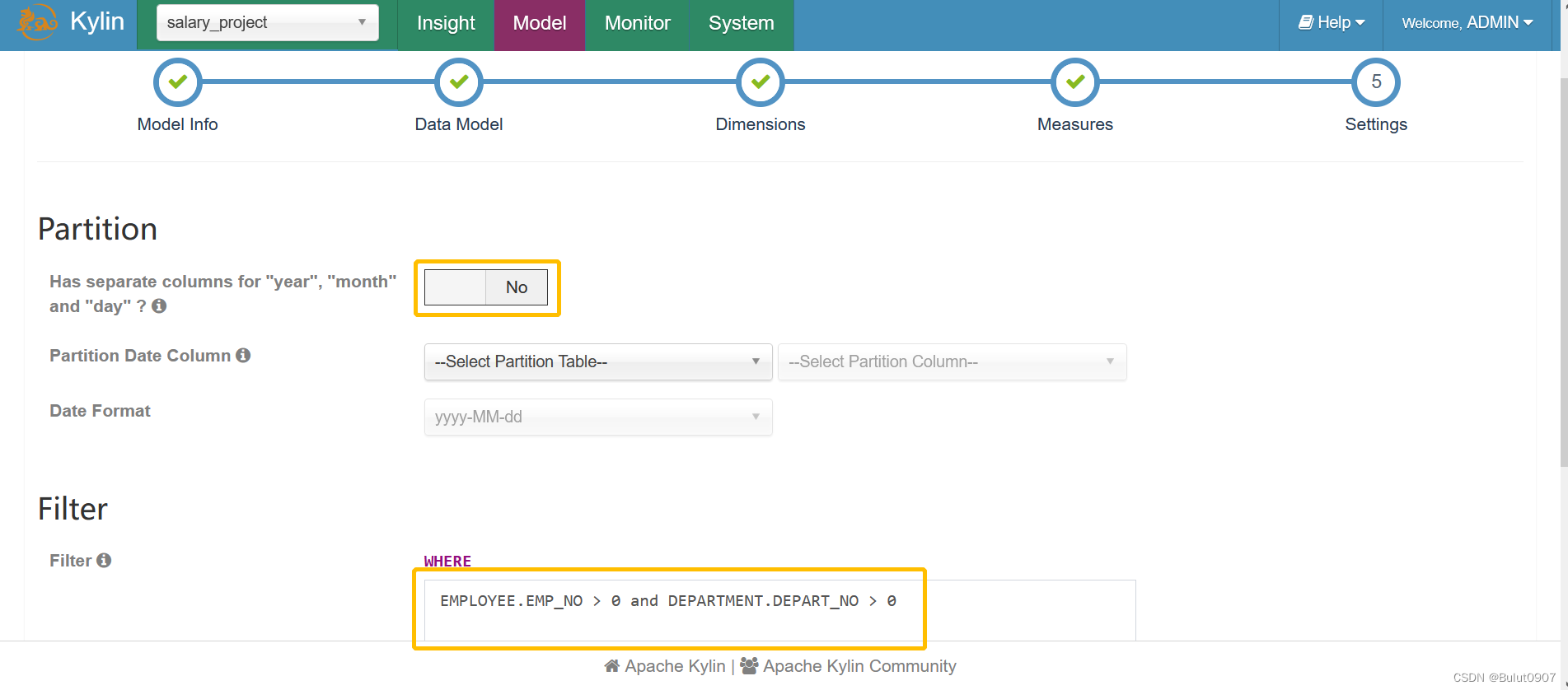
Task: Switch to the Insight tab
Action: tap(446, 23)
